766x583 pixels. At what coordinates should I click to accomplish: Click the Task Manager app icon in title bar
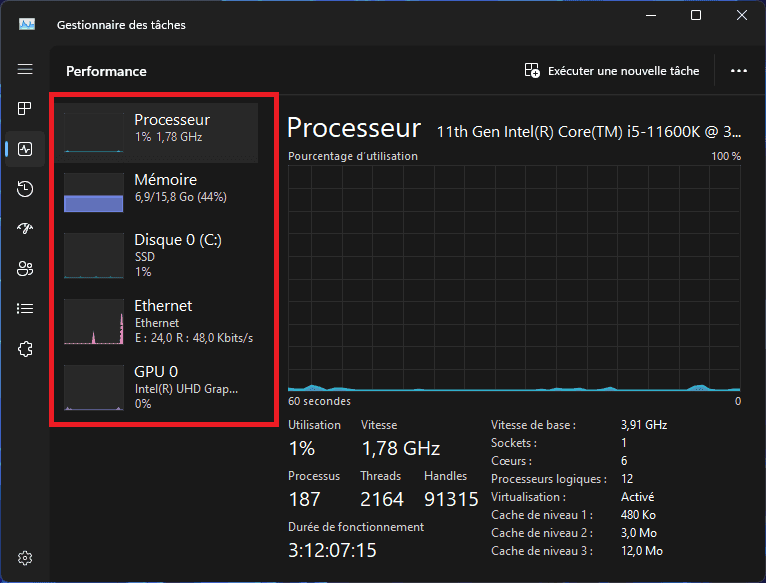coord(27,24)
